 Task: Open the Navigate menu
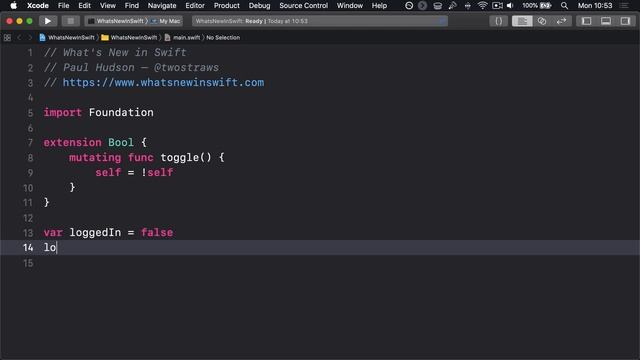click(x=162, y=5)
